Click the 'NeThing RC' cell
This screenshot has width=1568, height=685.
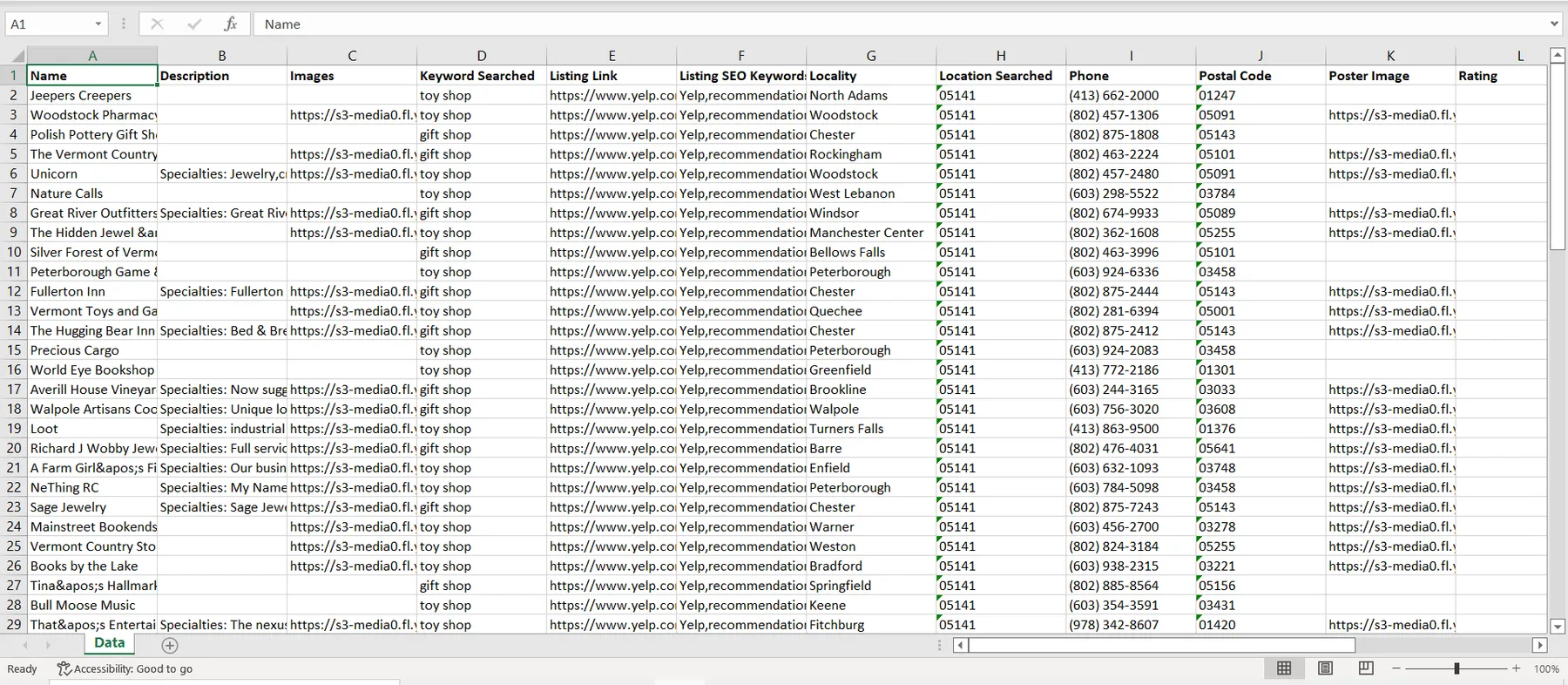[92, 488]
